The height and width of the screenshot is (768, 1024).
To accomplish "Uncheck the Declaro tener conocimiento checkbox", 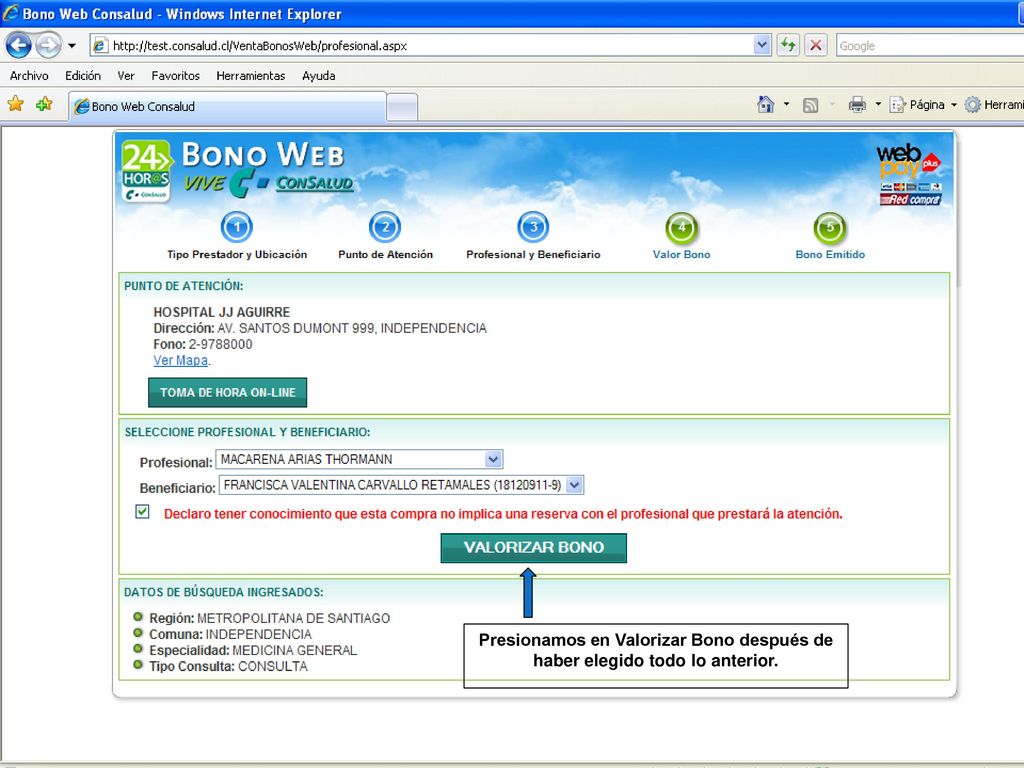I will [142, 511].
